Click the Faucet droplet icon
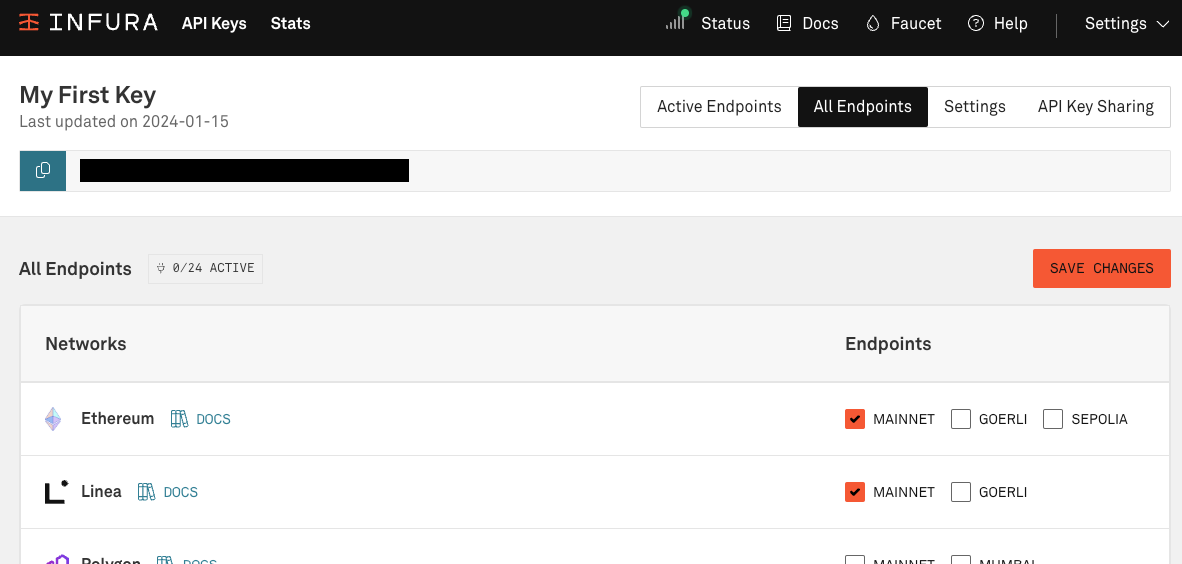1182x564 pixels. 873,23
